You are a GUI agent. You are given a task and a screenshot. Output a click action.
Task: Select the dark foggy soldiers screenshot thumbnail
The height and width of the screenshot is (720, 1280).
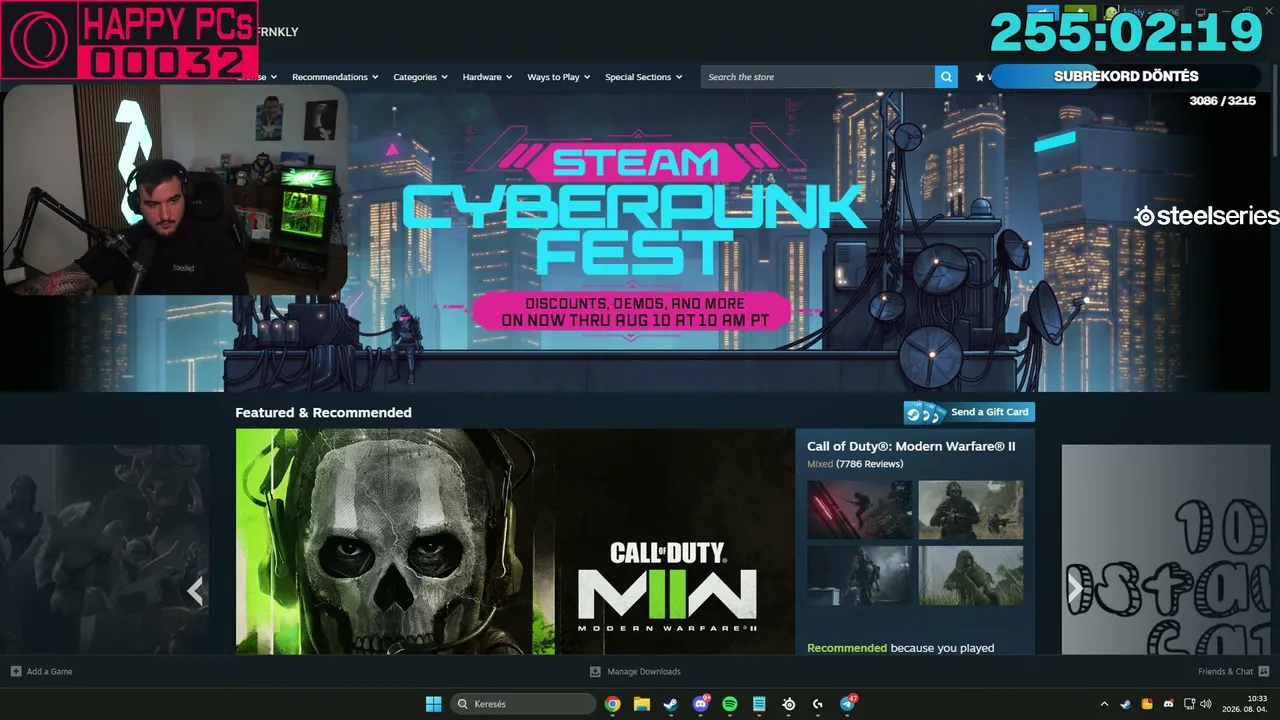pos(860,575)
